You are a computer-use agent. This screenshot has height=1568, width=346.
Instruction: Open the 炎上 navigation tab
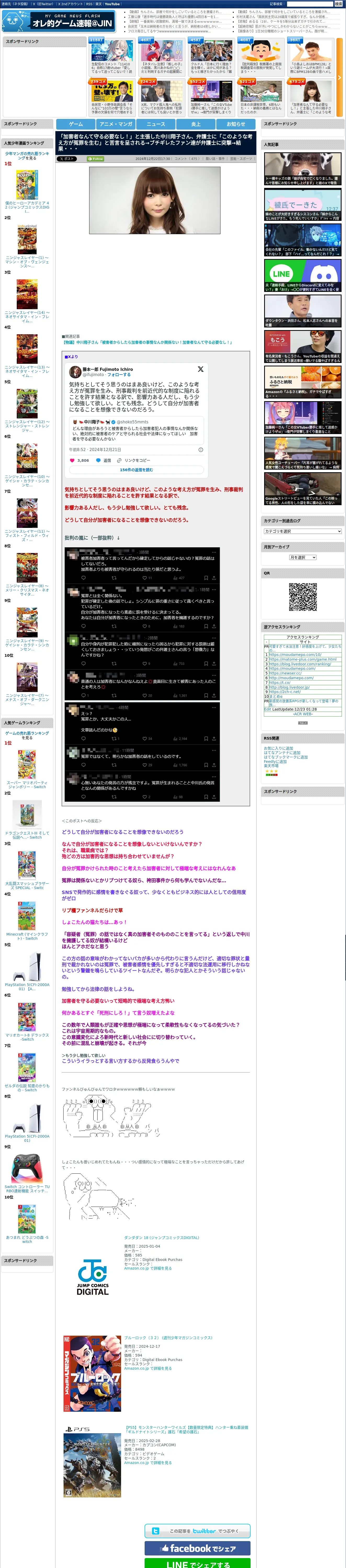196,124
